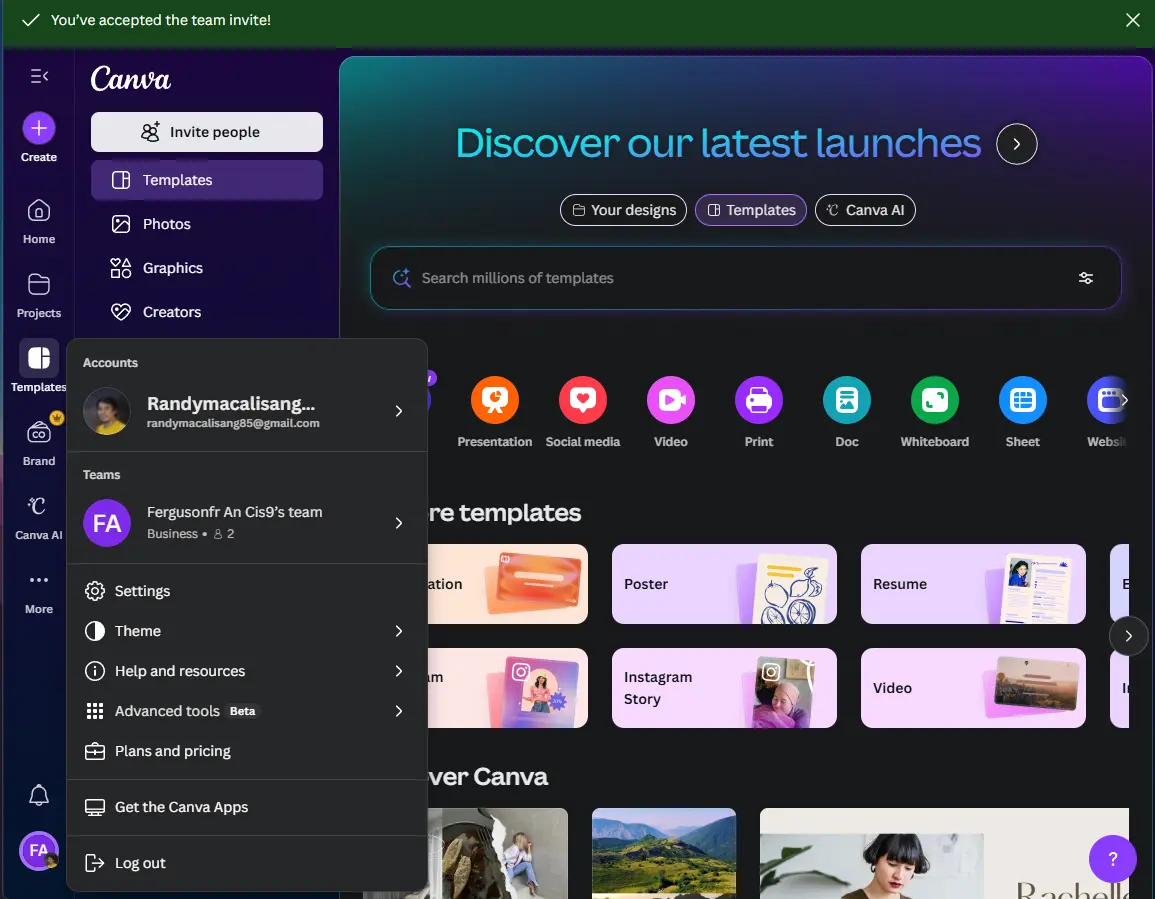
Task: Open Canva AI from the sidebar
Action: 38,517
